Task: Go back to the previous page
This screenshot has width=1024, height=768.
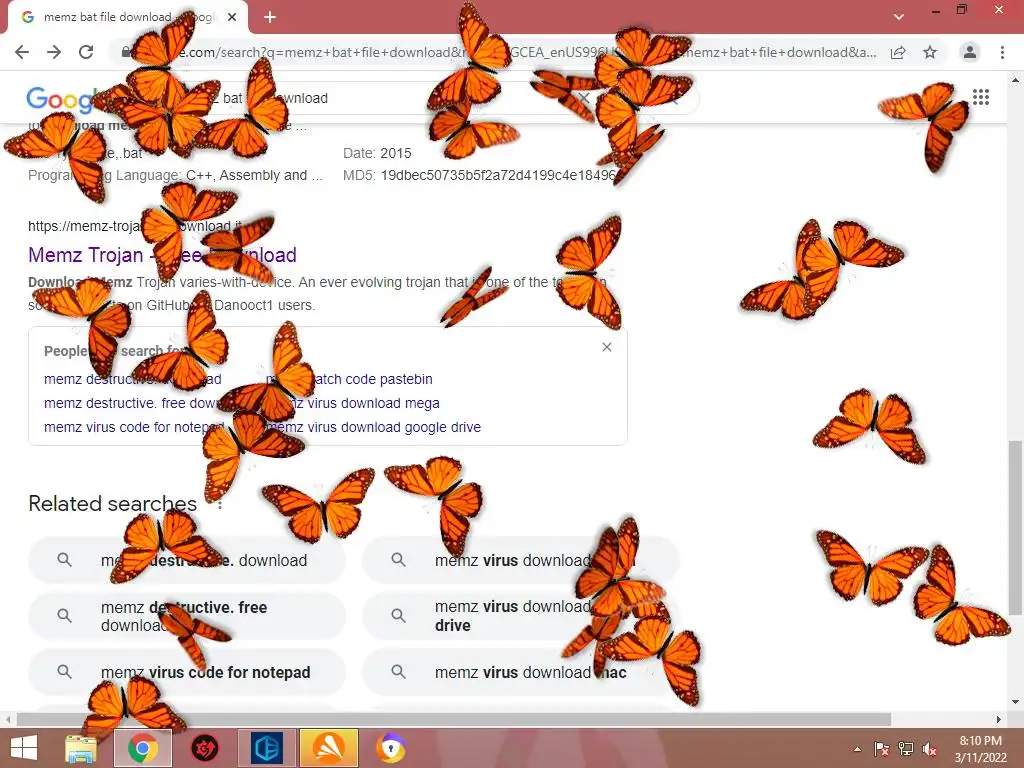Action: (x=22, y=52)
